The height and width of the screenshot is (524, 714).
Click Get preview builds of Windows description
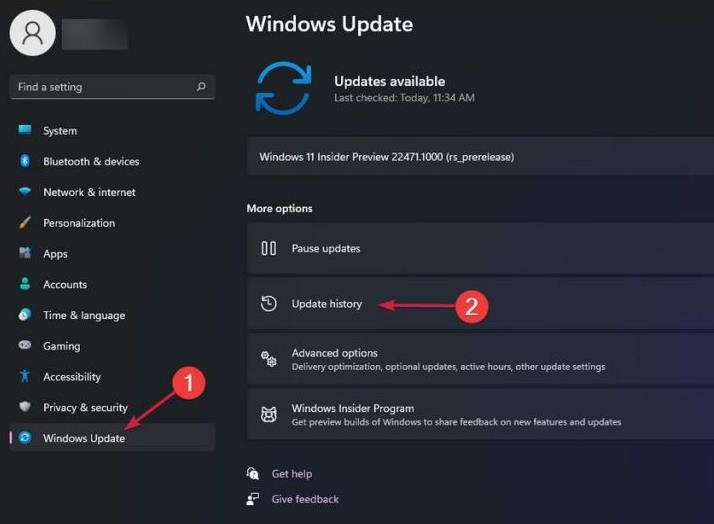pyautogui.click(x=456, y=422)
